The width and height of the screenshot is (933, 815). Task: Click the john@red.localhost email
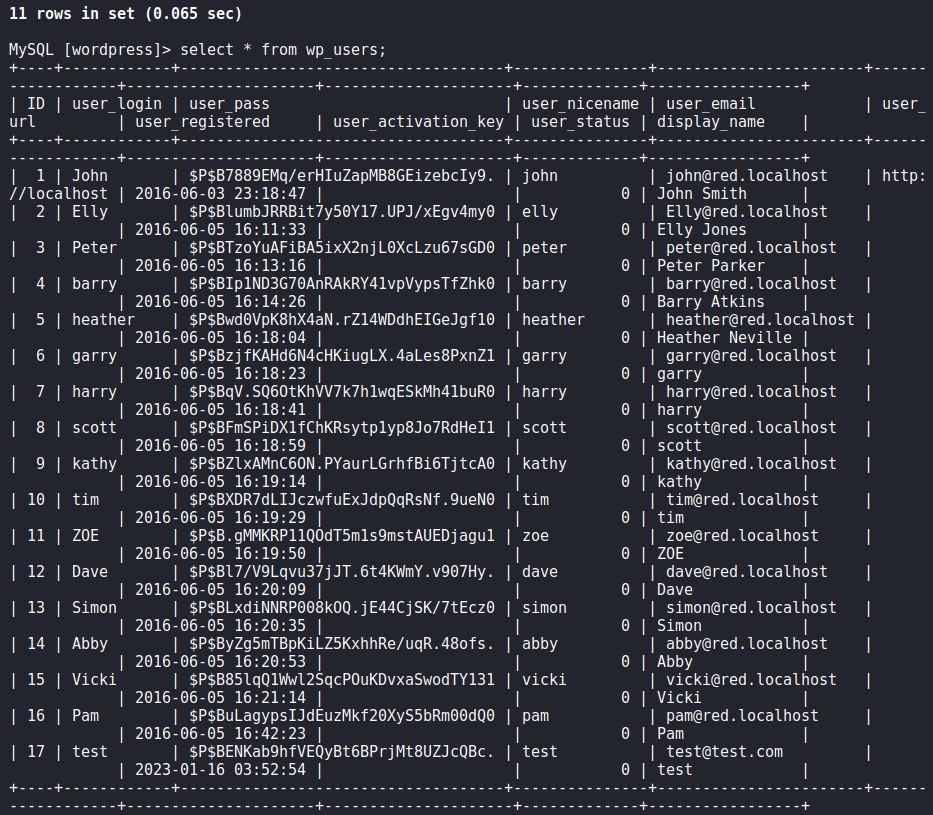pos(747,176)
